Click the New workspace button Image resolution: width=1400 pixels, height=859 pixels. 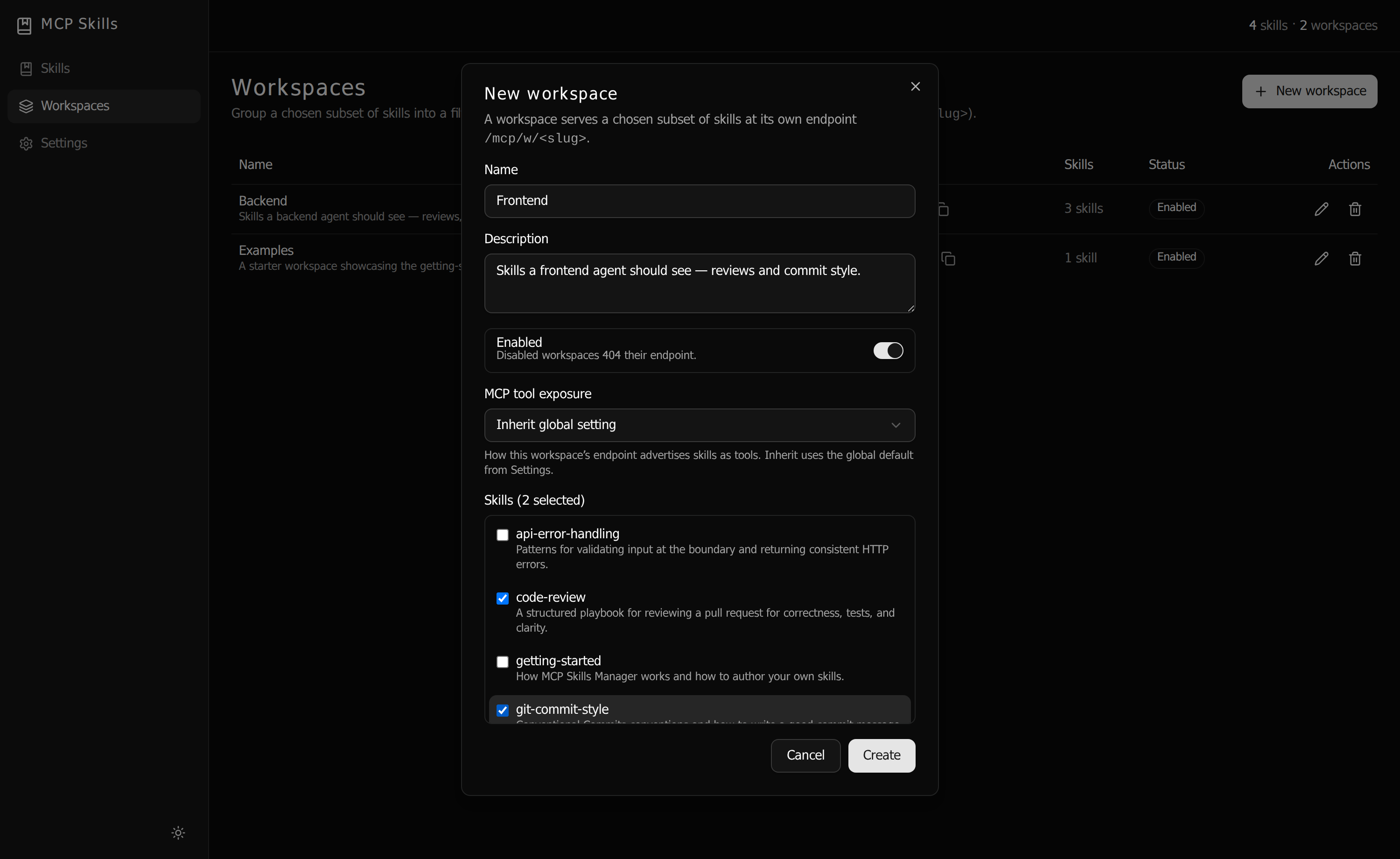[1309, 92]
